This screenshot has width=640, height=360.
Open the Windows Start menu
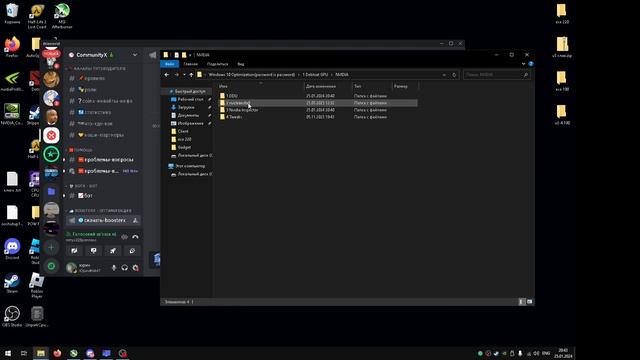(8, 353)
